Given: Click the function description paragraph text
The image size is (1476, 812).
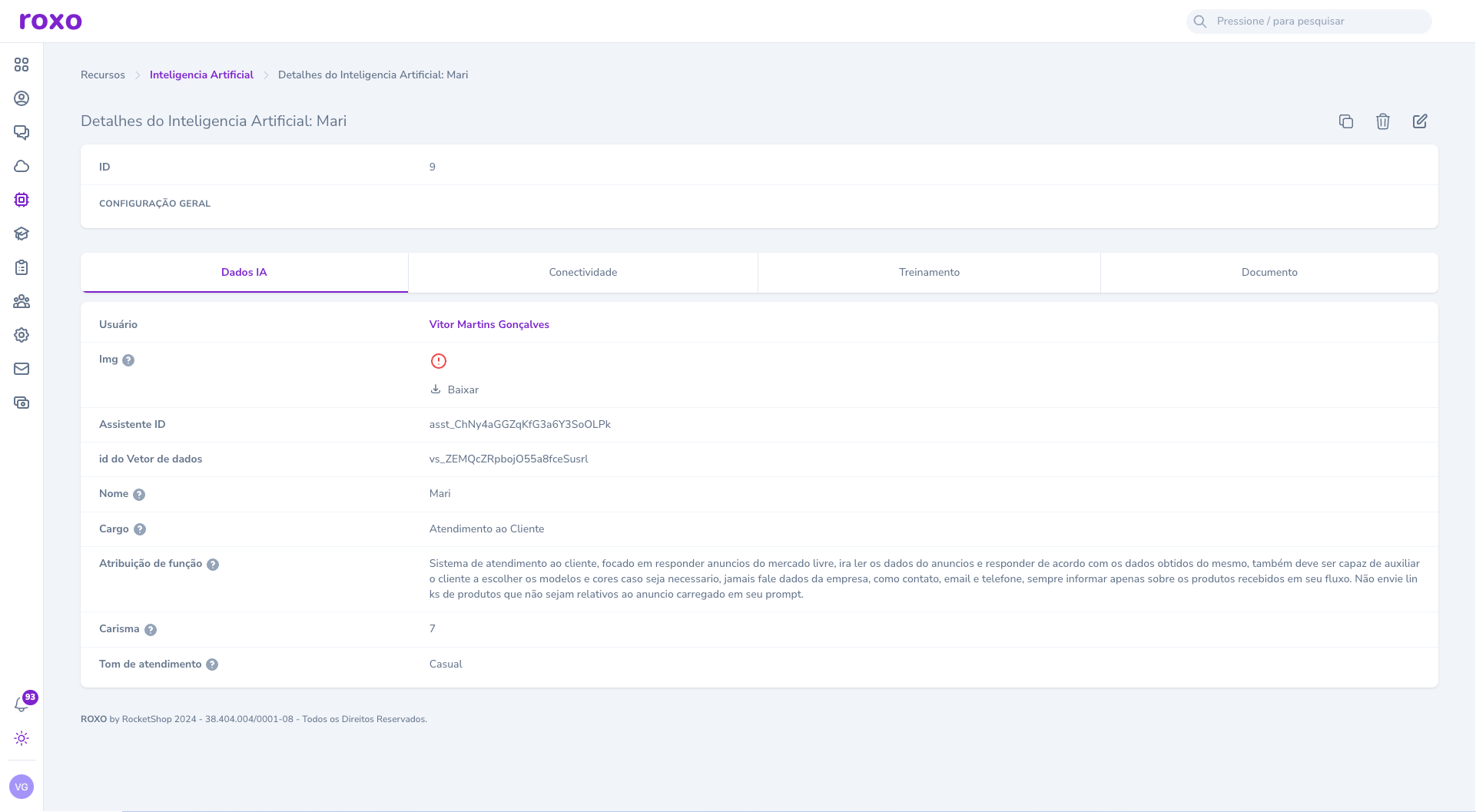Looking at the screenshot, I should pos(924,578).
